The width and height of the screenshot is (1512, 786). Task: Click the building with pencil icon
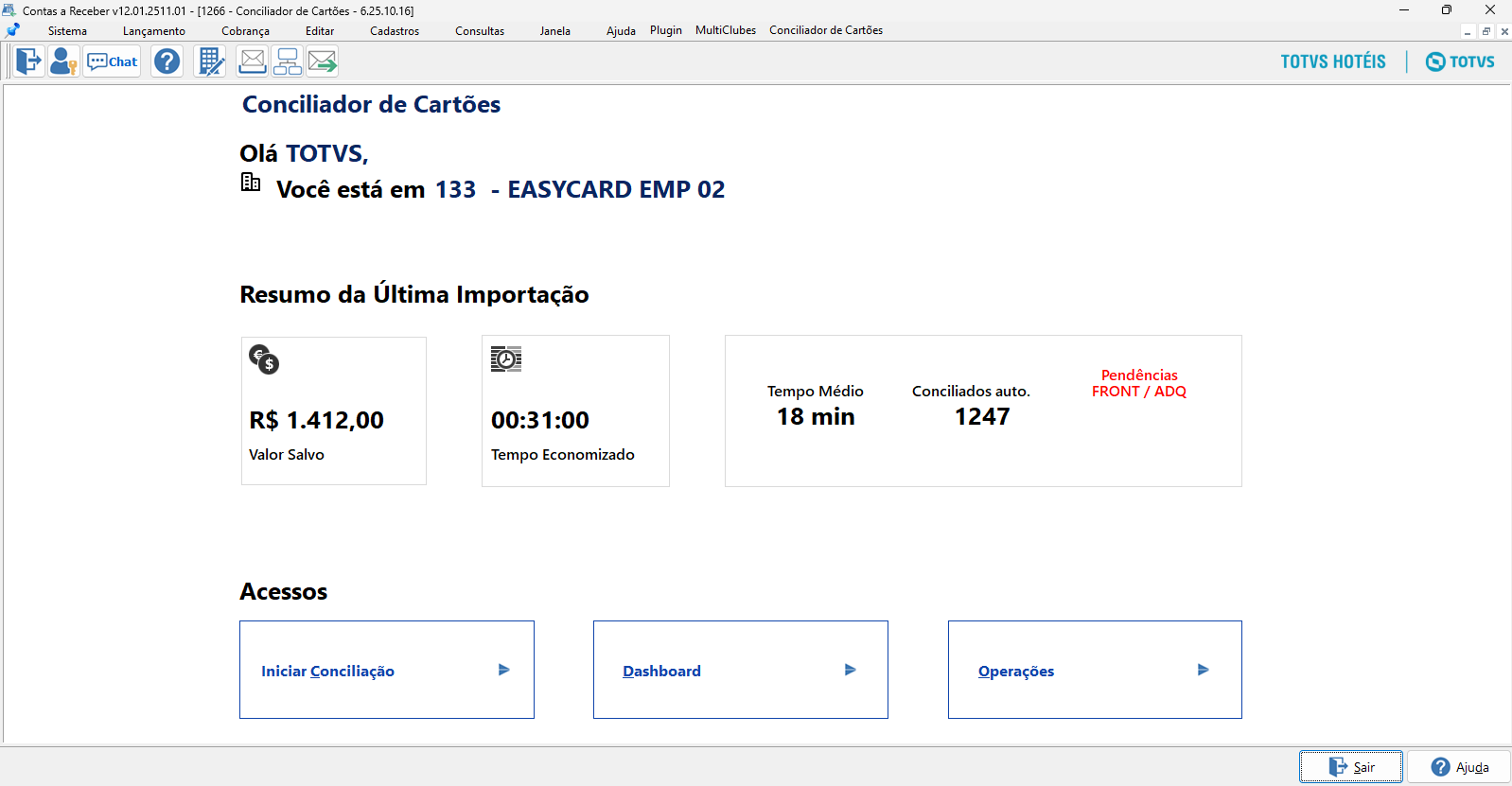pos(210,61)
